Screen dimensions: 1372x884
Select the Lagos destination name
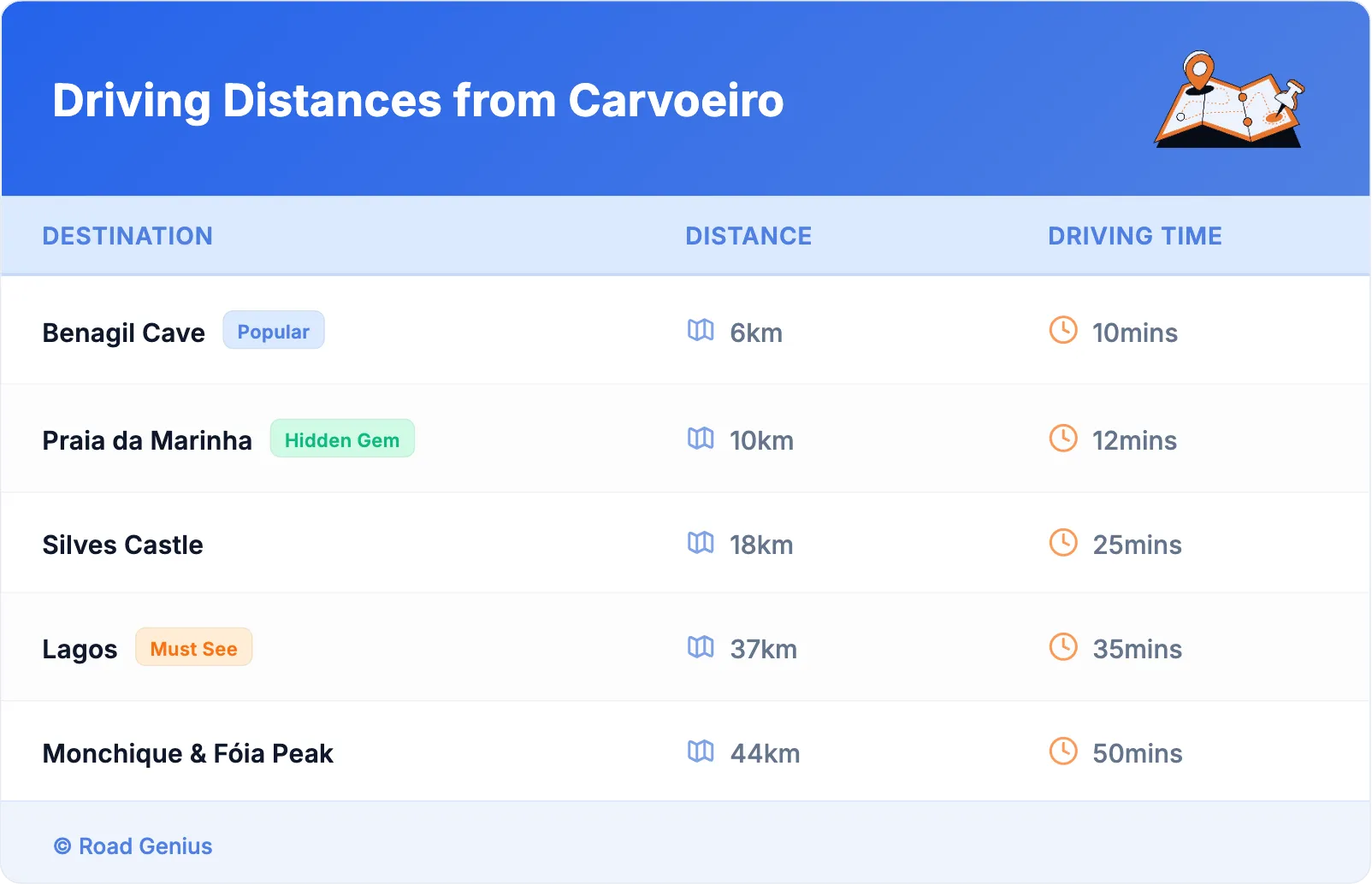click(80, 651)
